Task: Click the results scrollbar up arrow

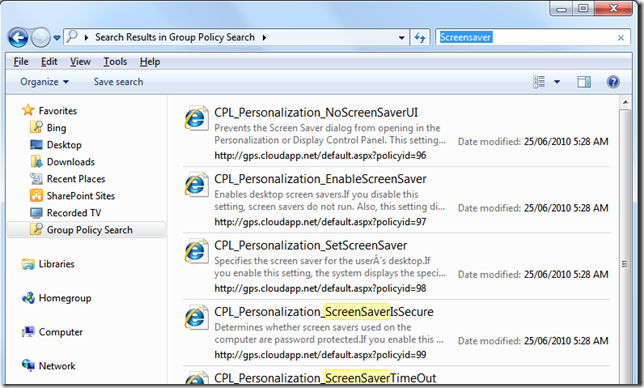Action: coord(625,102)
